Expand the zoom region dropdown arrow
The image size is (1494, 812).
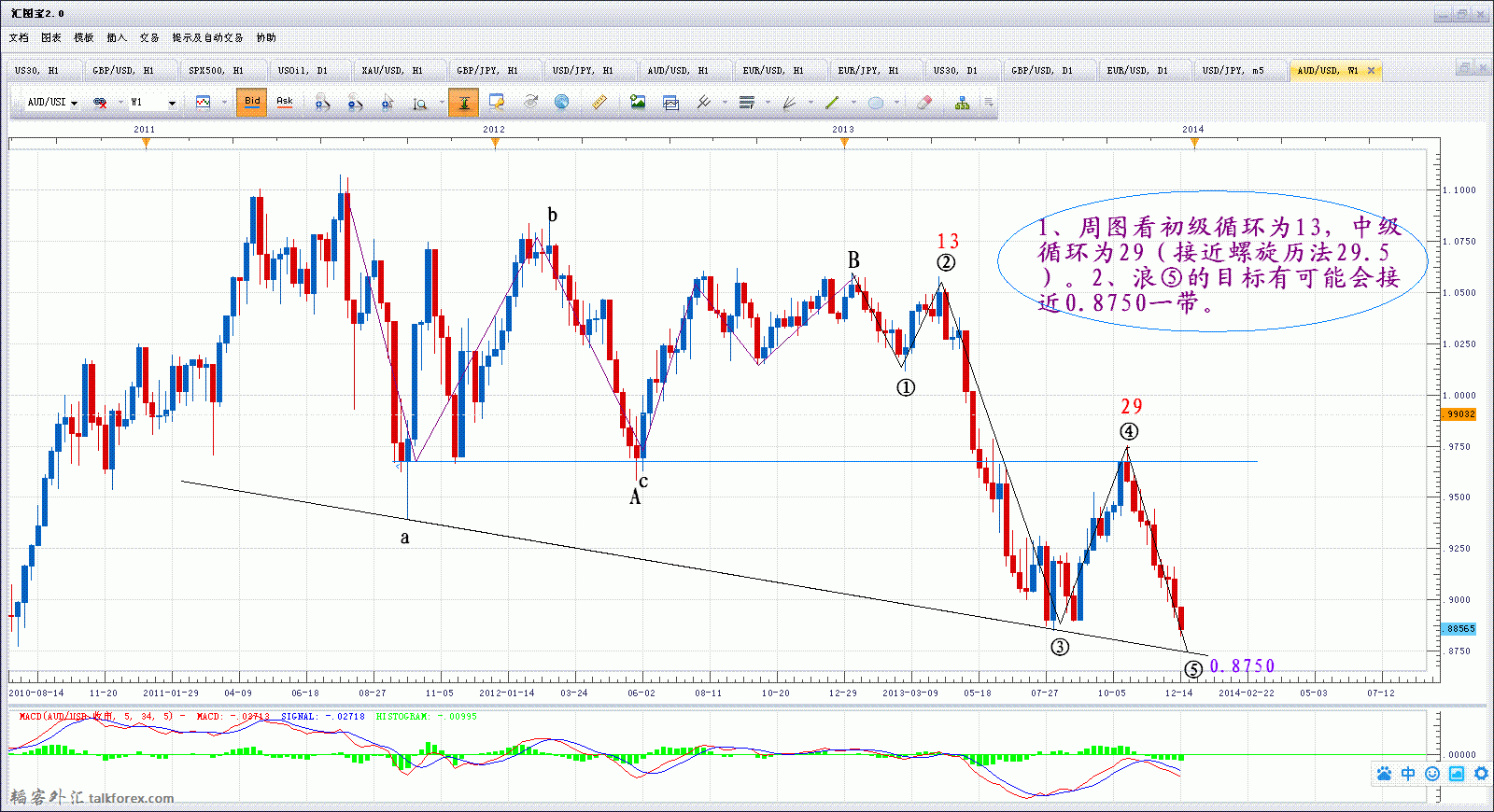click(441, 103)
